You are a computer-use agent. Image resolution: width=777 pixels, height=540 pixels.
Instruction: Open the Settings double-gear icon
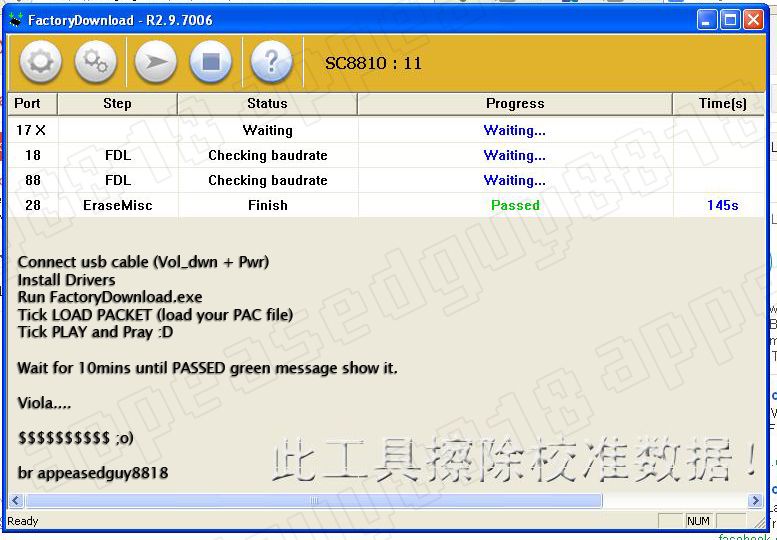(x=96, y=63)
